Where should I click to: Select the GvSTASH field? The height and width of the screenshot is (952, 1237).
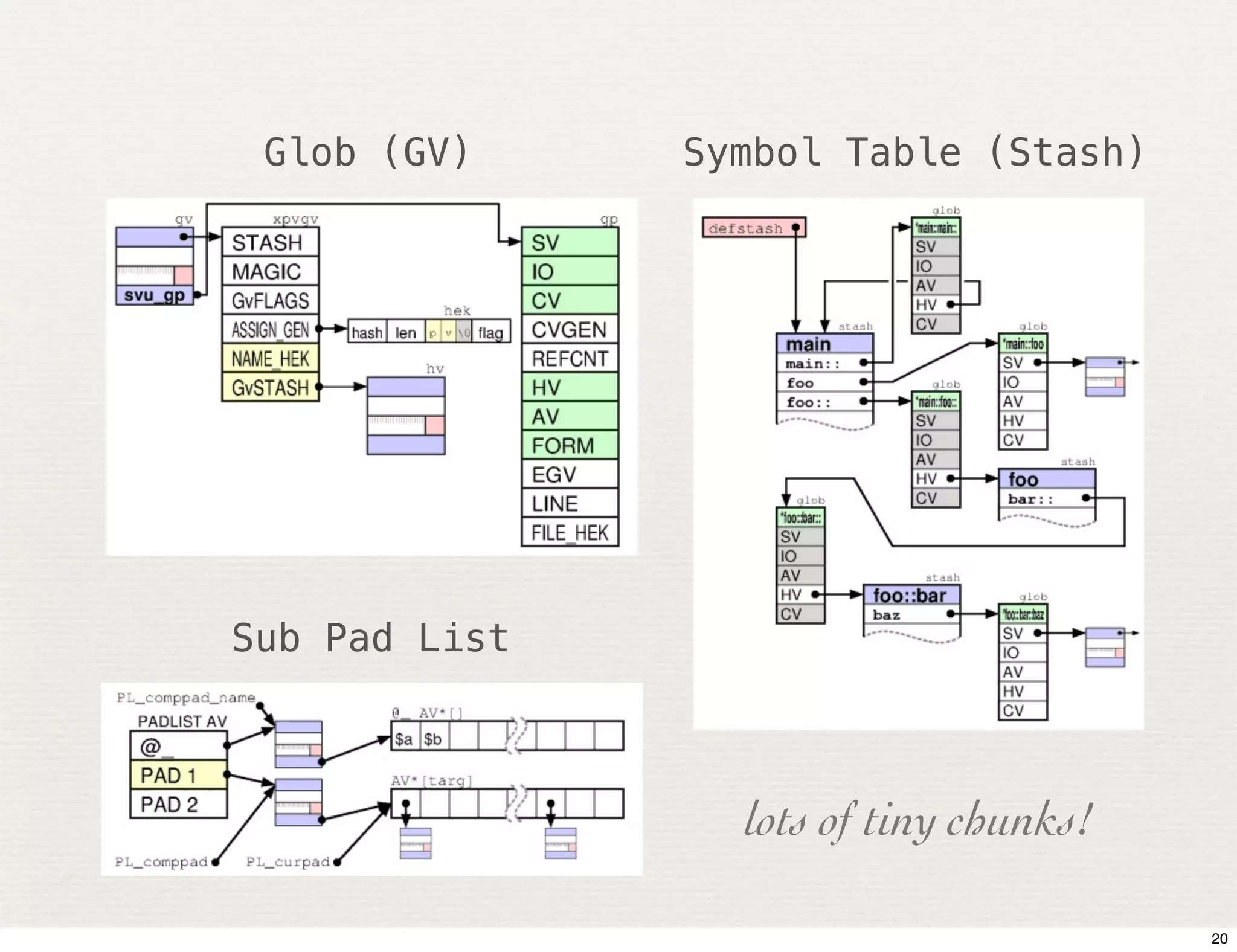[x=270, y=388]
